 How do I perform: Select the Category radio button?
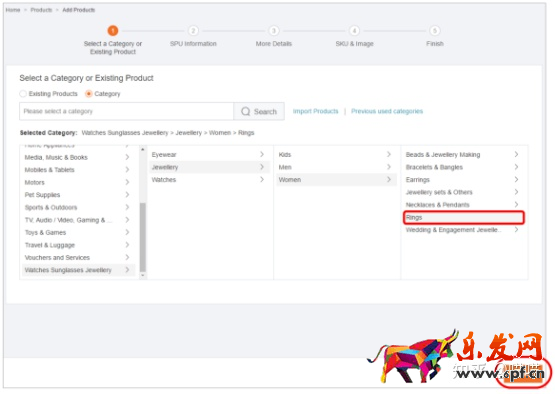pos(89,94)
